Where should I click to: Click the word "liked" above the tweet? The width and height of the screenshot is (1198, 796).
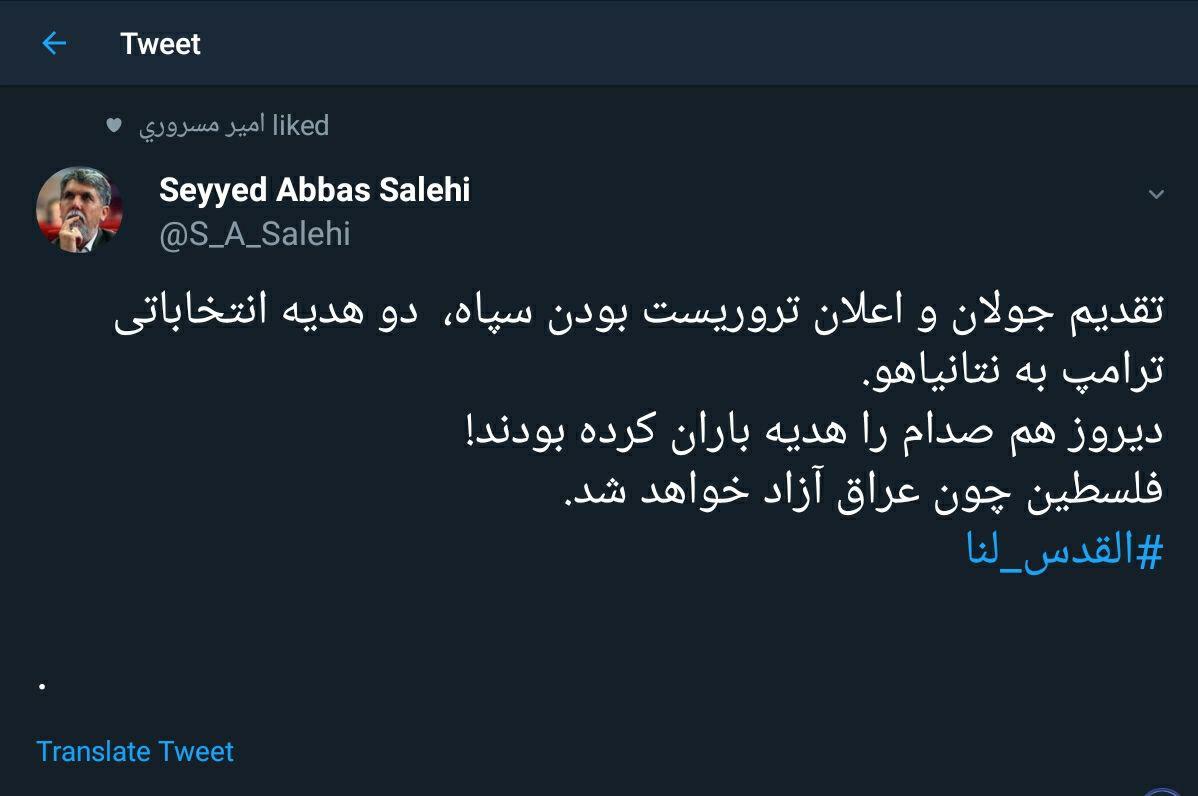click(301, 126)
